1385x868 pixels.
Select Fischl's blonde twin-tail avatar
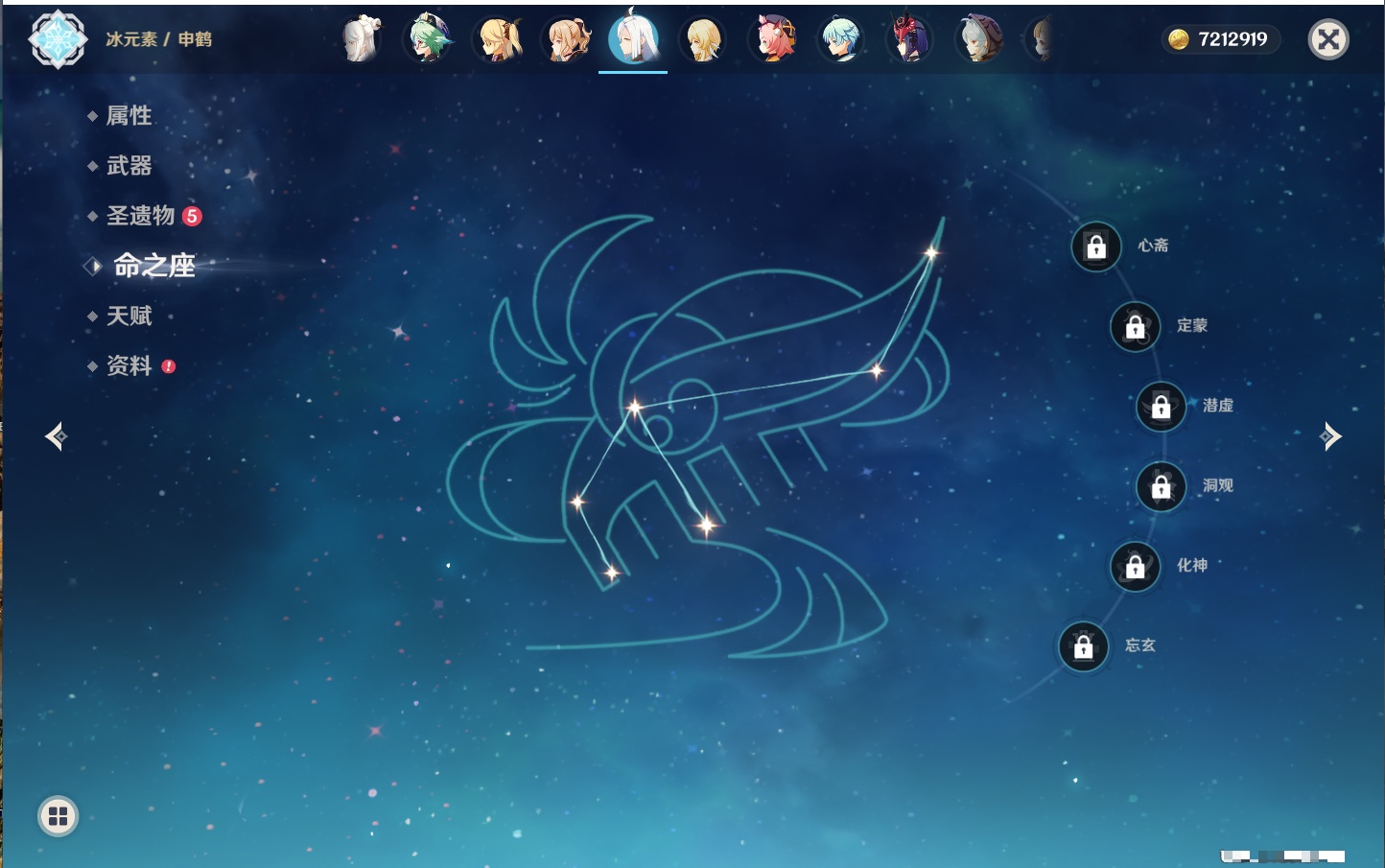click(x=500, y=39)
